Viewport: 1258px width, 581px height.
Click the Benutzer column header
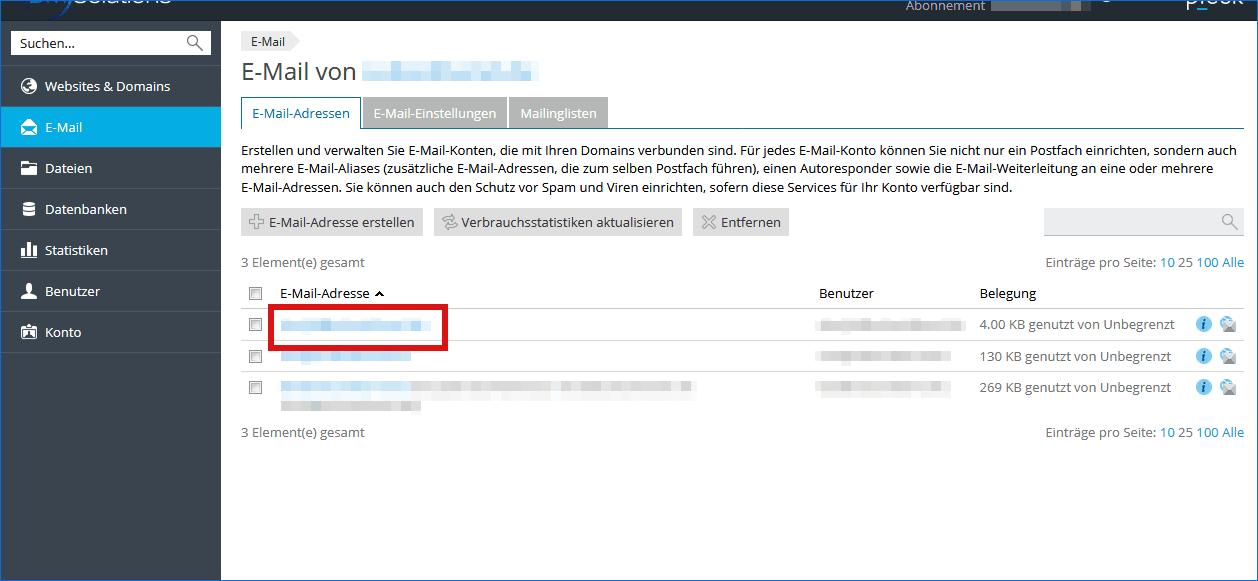click(x=846, y=293)
